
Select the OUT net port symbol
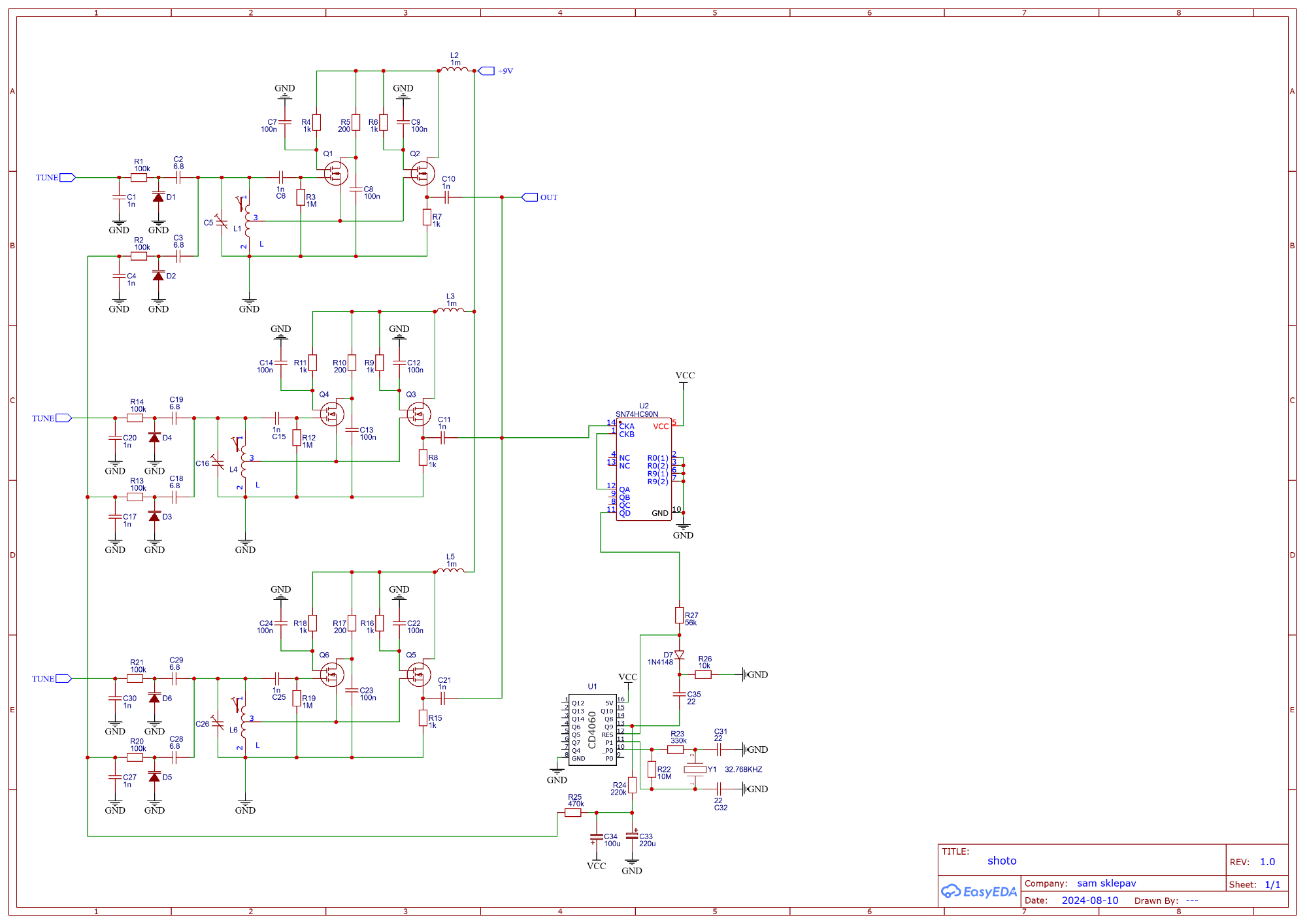click(x=530, y=197)
